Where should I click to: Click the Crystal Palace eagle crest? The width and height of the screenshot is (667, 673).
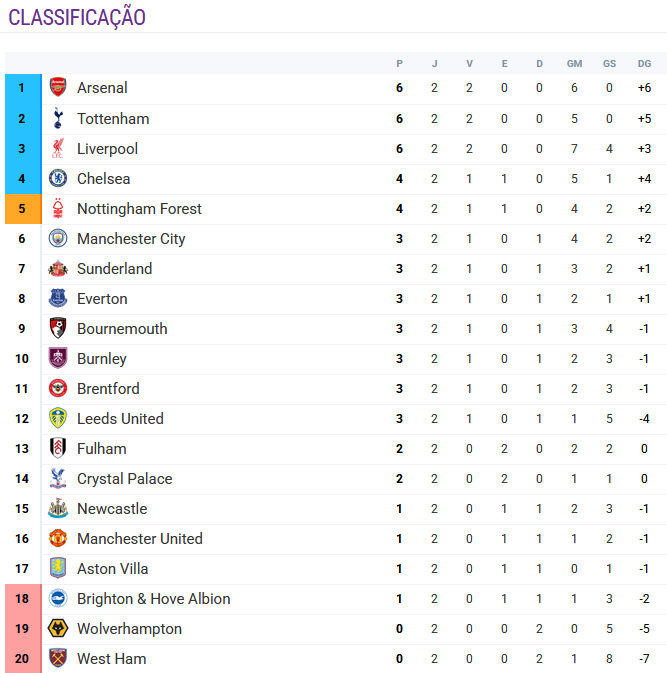(x=58, y=479)
